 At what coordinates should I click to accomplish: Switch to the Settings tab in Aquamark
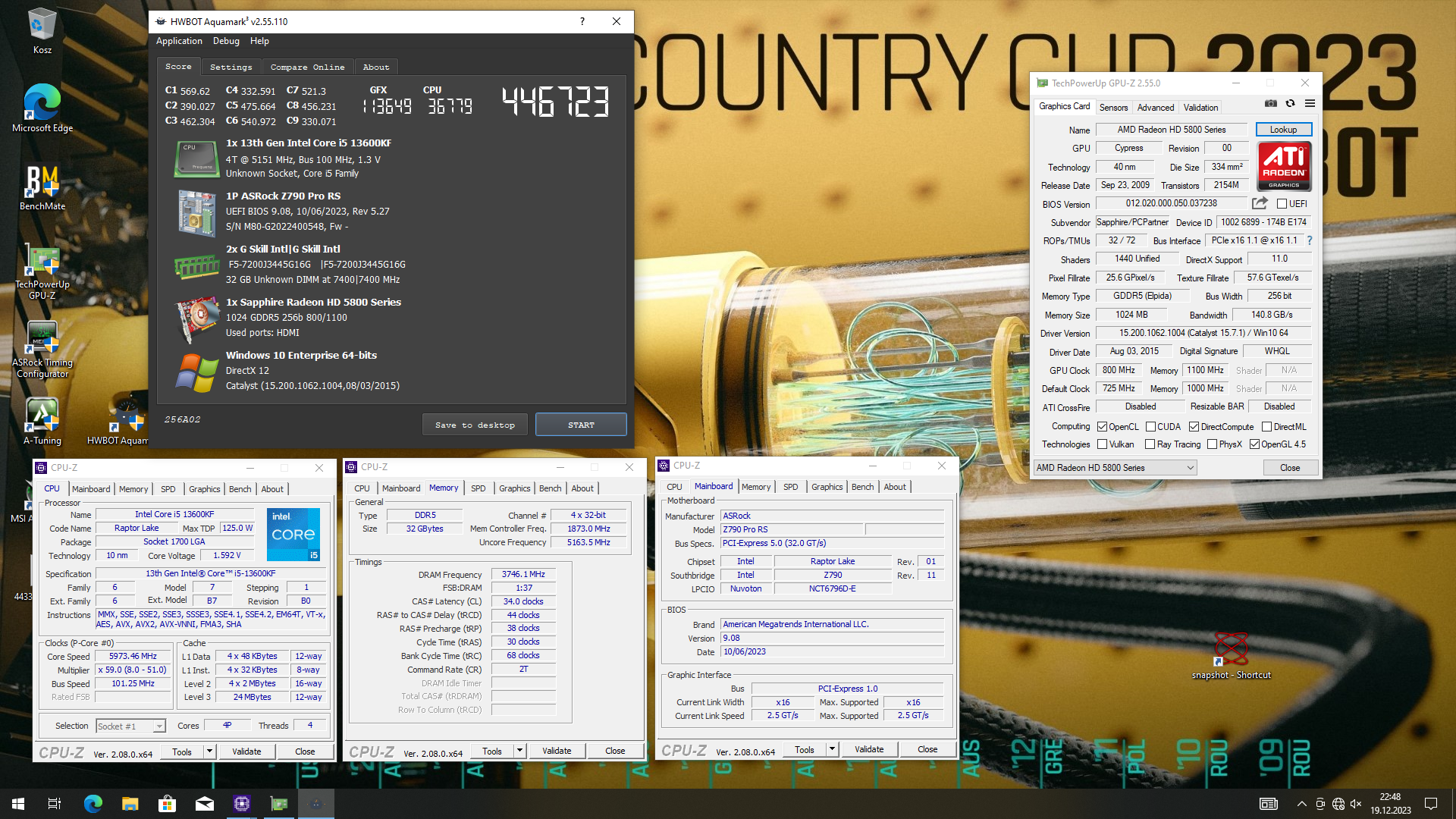[231, 67]
